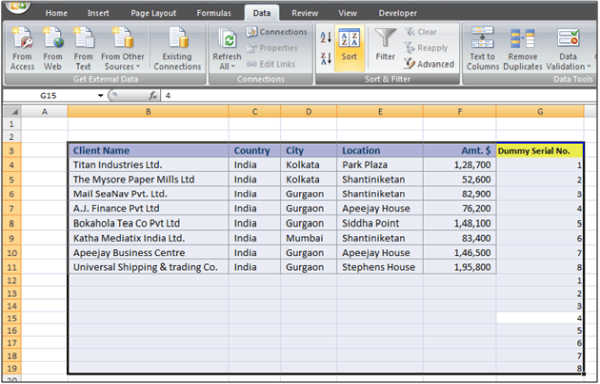
Task: Switch to the Review tab
Action: click(305, 13)
